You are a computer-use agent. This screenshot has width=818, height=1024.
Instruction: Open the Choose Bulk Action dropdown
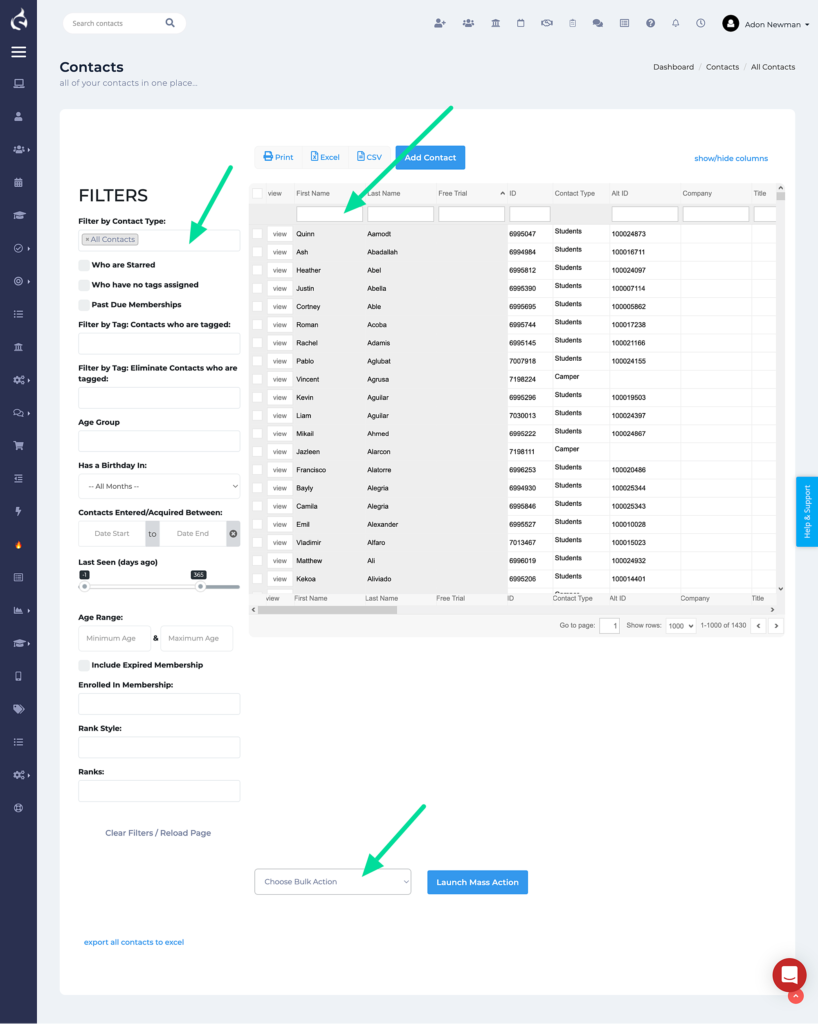coord(333,881)
